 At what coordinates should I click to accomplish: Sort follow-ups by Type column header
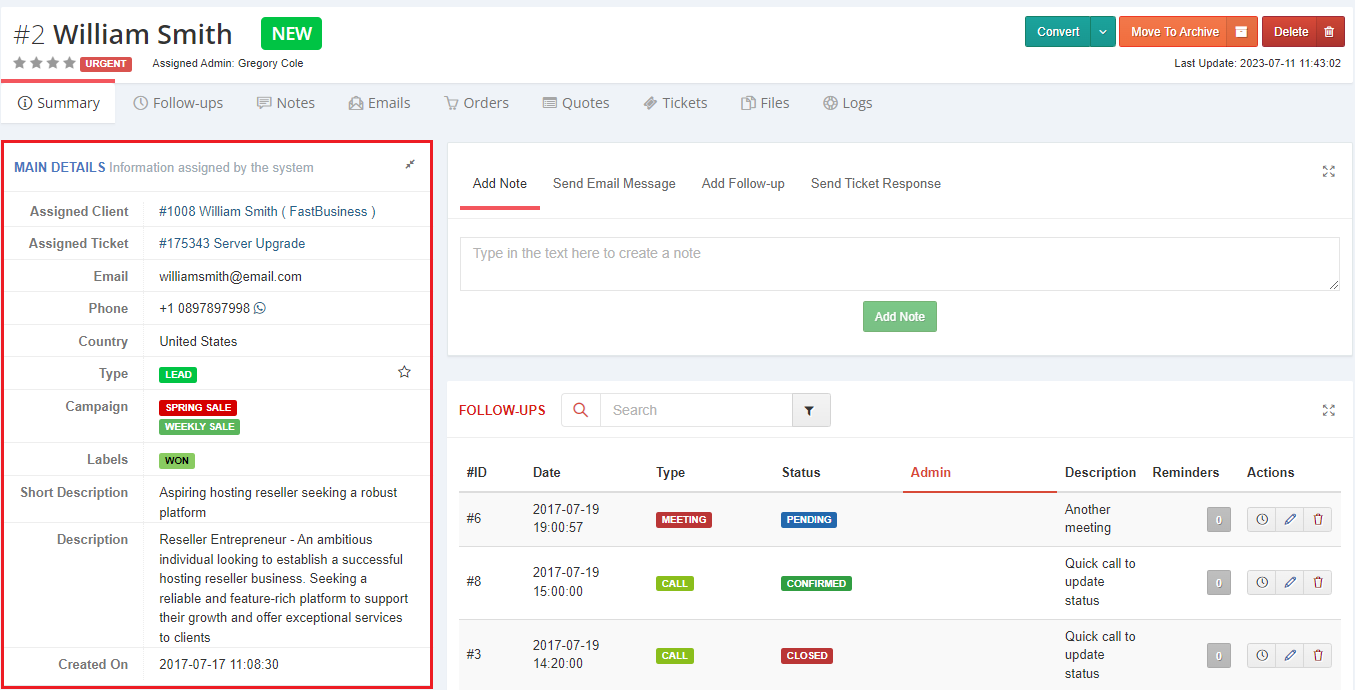coord(670,472)
